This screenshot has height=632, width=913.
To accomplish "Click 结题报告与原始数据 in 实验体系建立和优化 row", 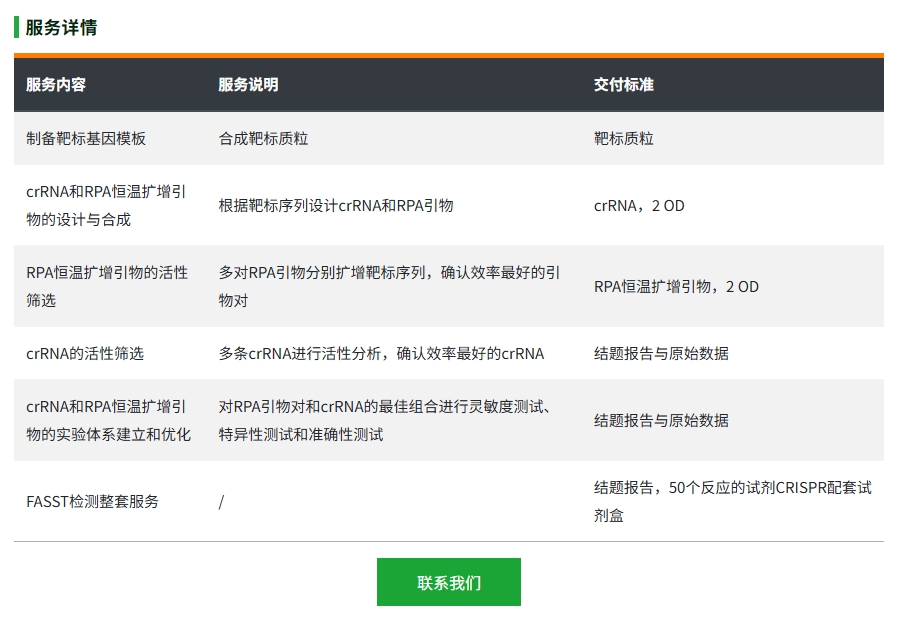I will 661,421.
